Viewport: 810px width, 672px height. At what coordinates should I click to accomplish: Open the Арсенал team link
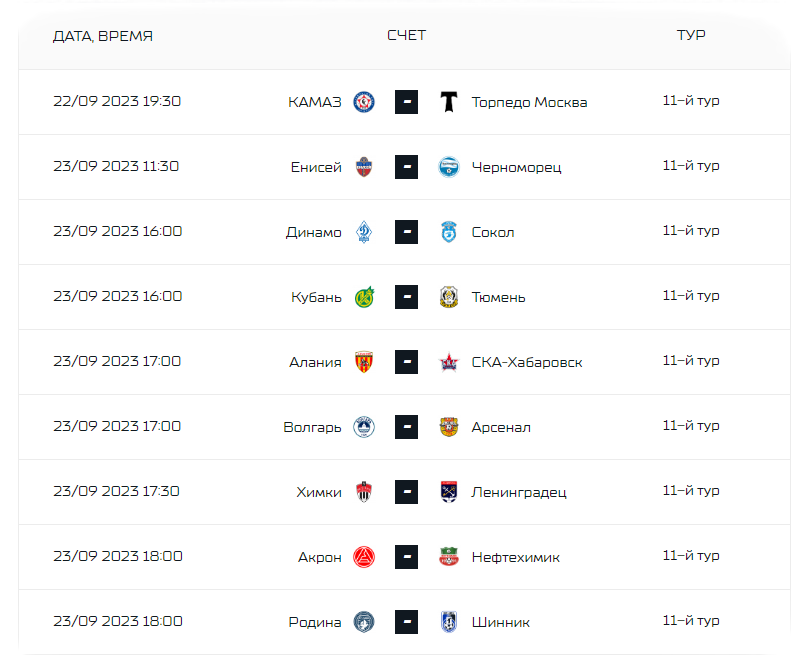click(501, 427)
